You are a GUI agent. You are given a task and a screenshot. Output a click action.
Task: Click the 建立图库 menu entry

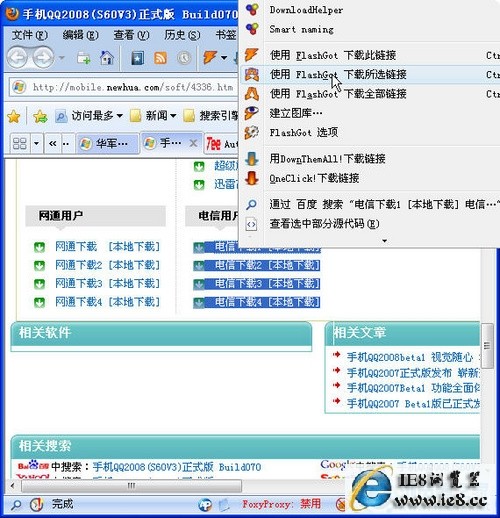(369, 113)
